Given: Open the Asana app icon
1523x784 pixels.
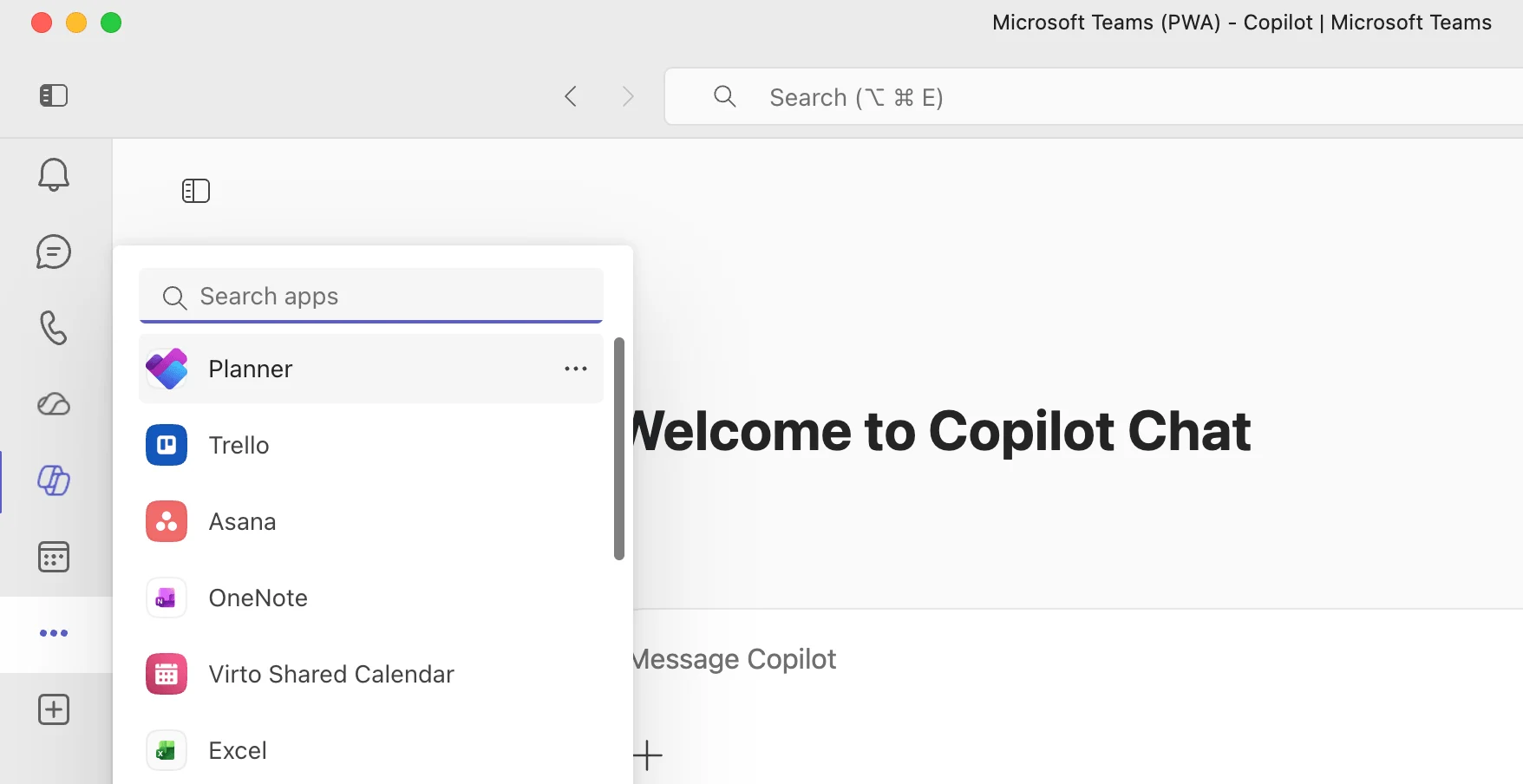Looking at the screenshot, I should coord(167,521).
